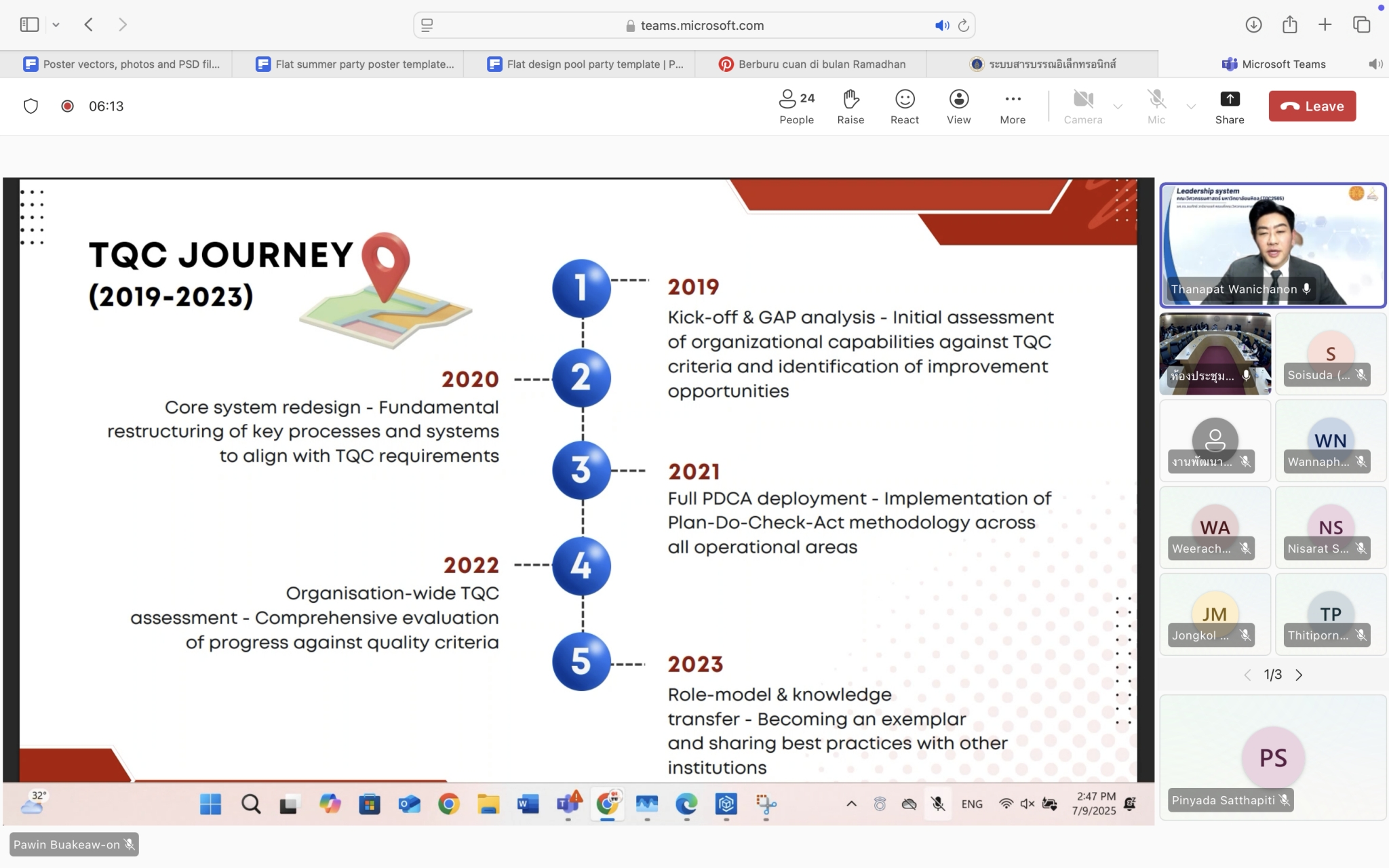This screenshot has height=868, width=1389.
Task: Leave the meeting
Action: [x=1312, y=106]
